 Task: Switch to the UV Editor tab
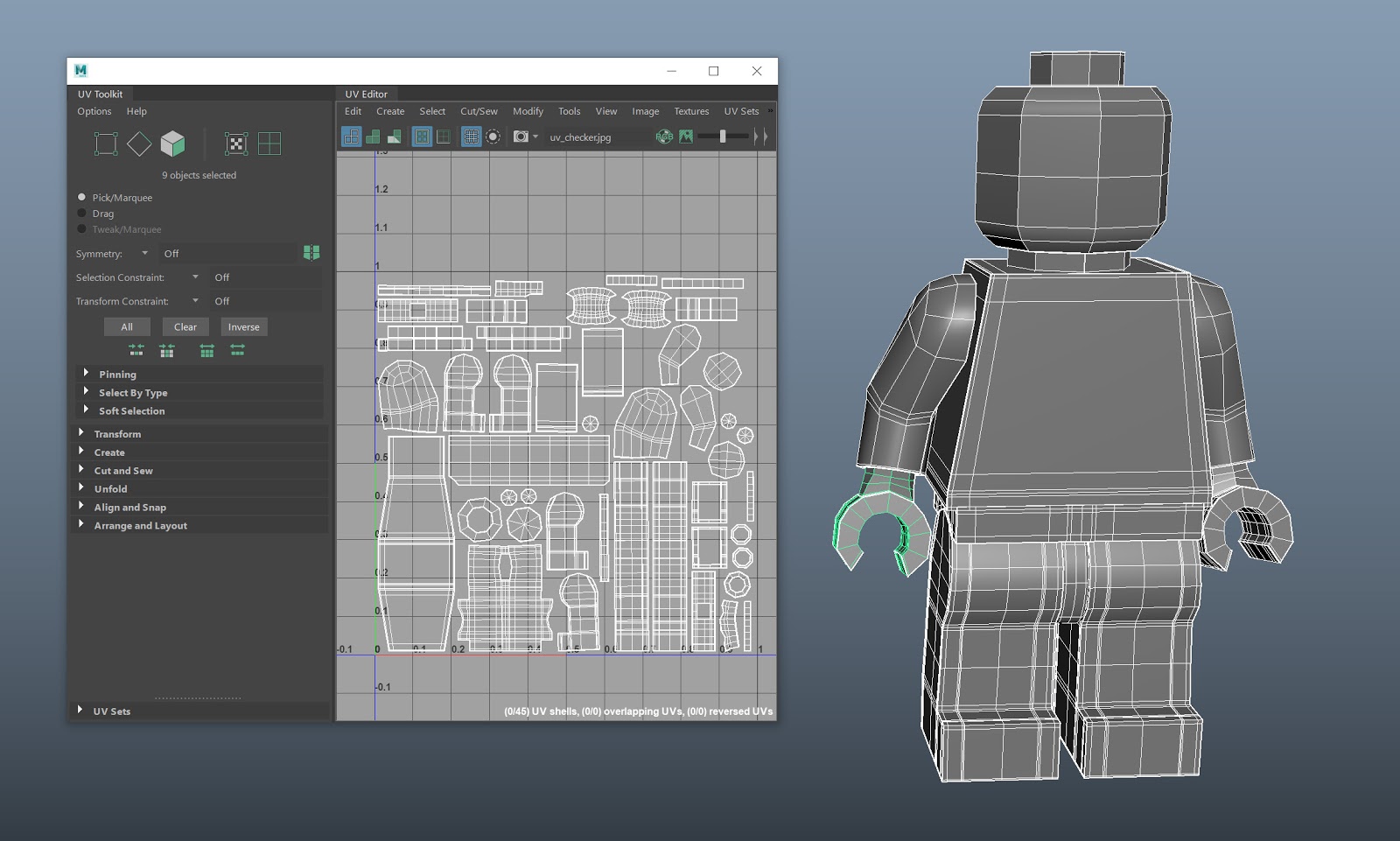[x=367, y=94]
